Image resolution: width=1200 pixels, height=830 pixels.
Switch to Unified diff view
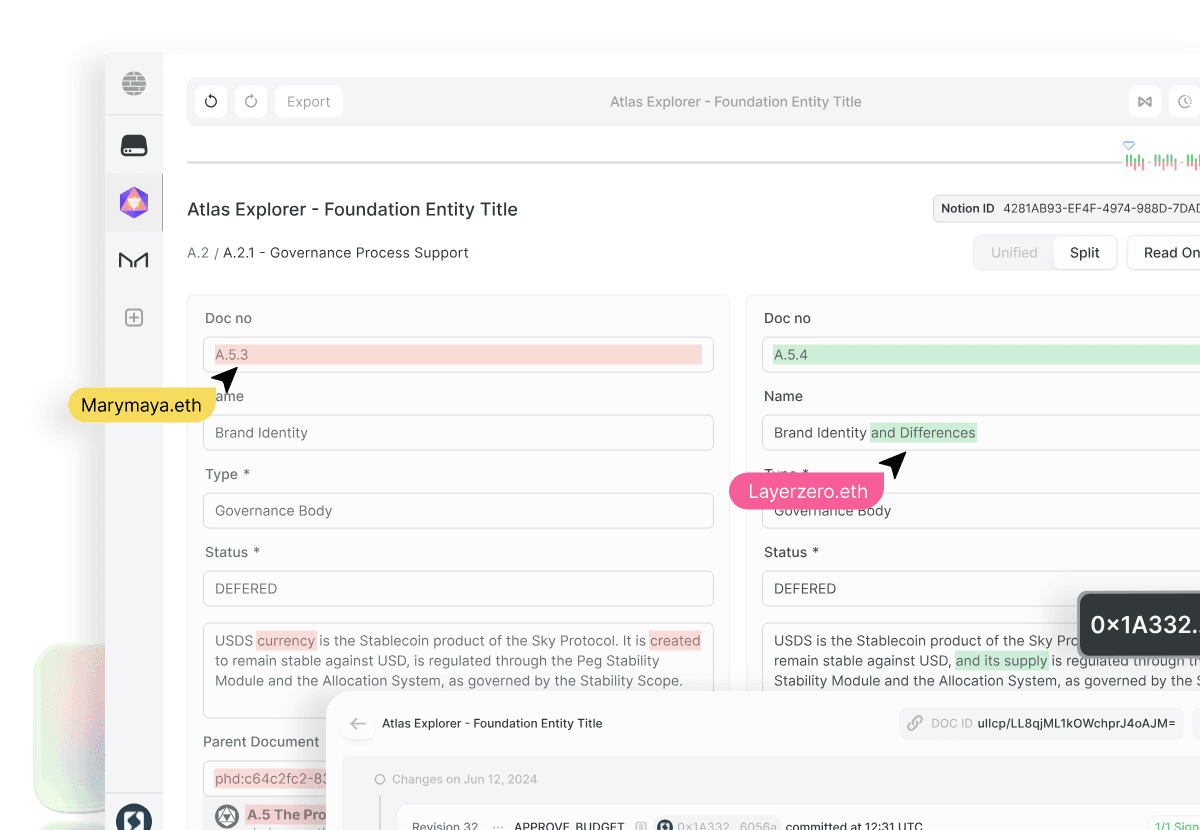pyautogui.click(x=1014, y=252)
